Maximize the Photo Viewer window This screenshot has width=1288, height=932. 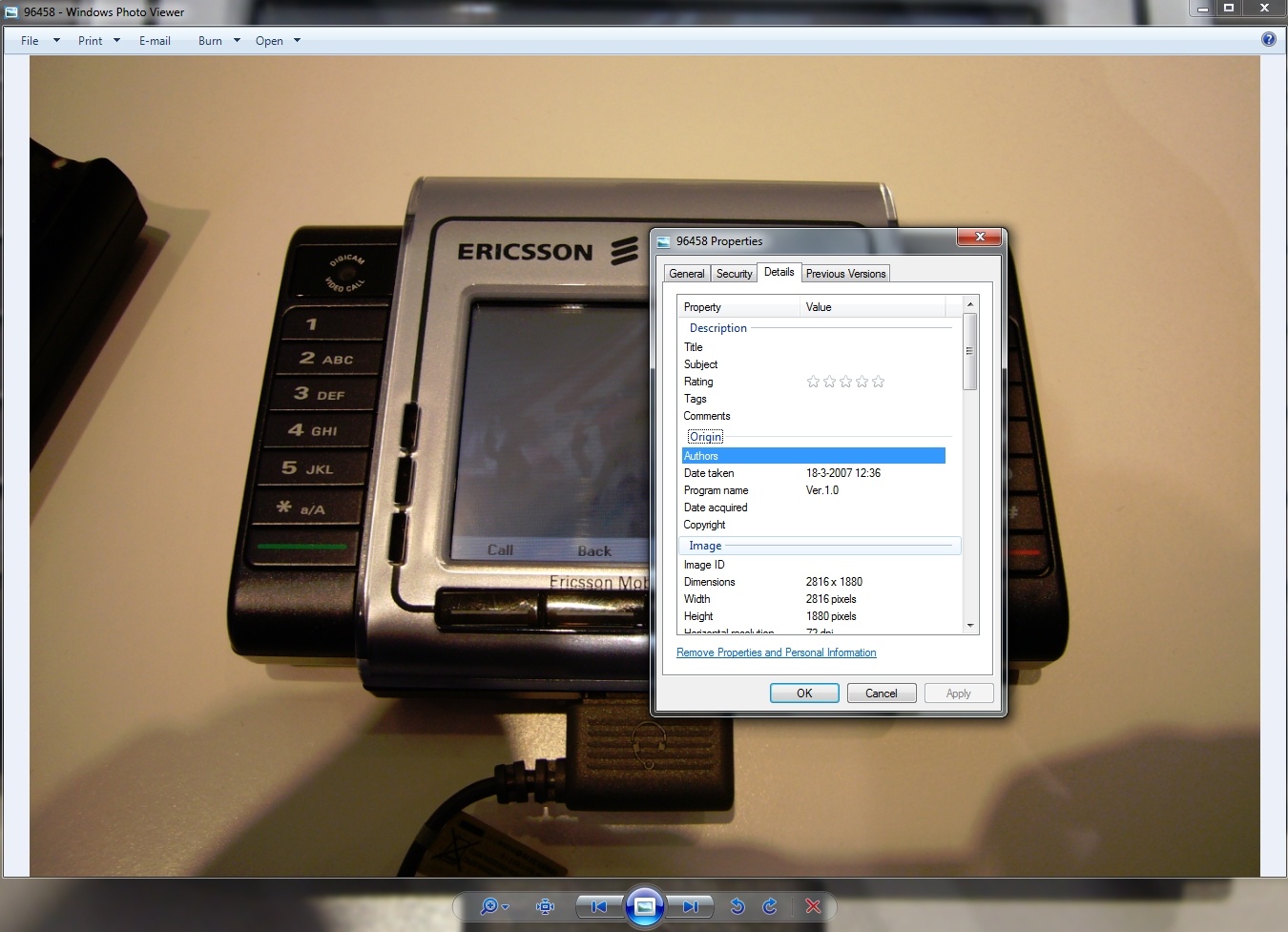click(1229, 8)
